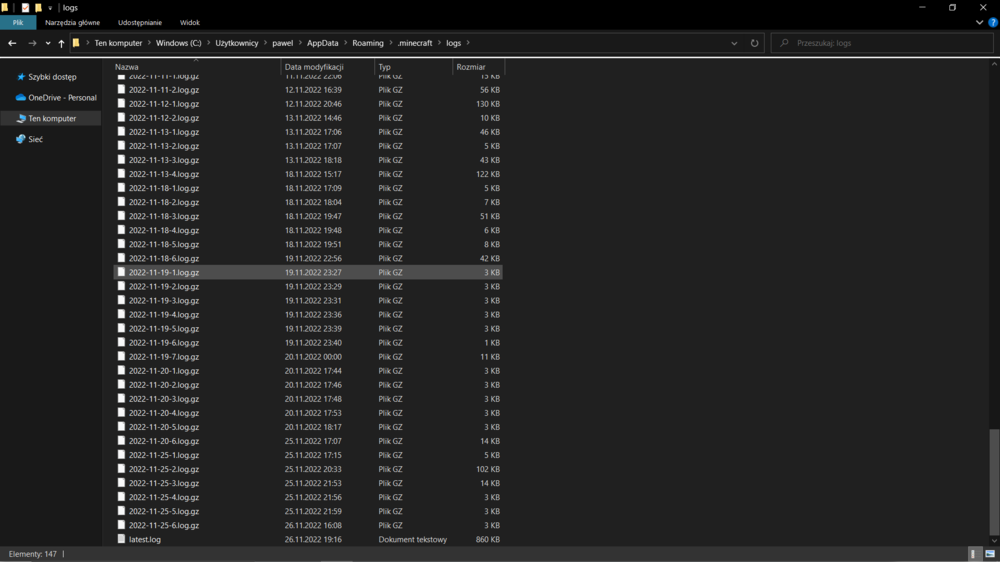Screen dimensions: 1000x562
Task: Click the Properties checkmark icon in title bar
Action: (x=26, y=8)
